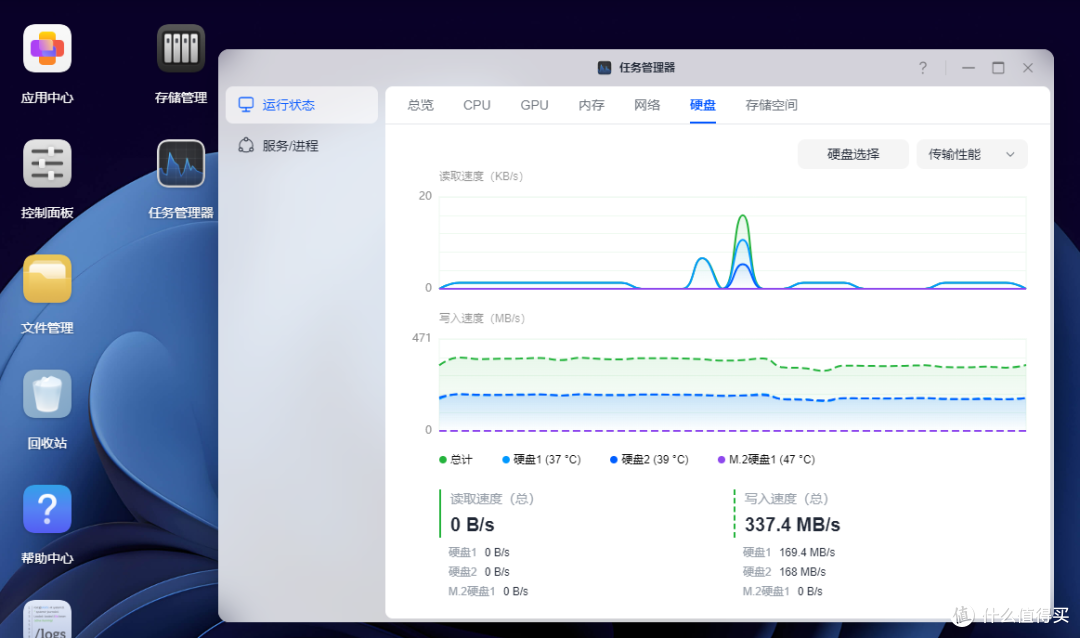Switch to the GPU tab
Screen dimensions: 1080x638
tap(534, 105)
